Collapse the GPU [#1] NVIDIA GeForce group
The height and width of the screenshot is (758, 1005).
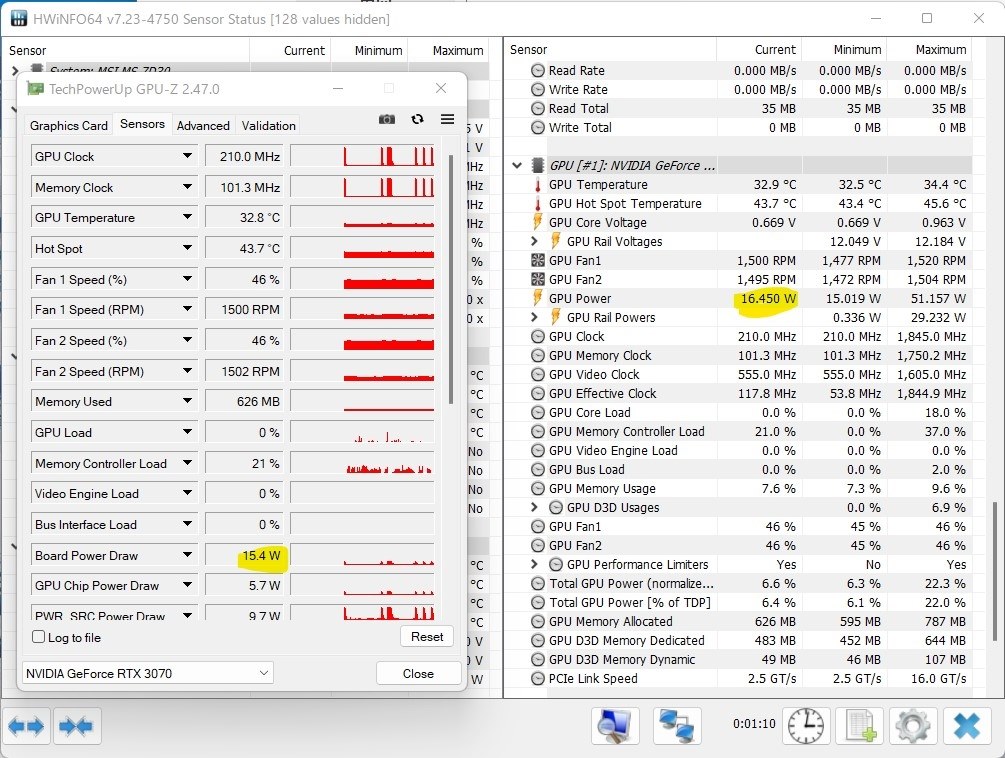[x=517, y=165]
